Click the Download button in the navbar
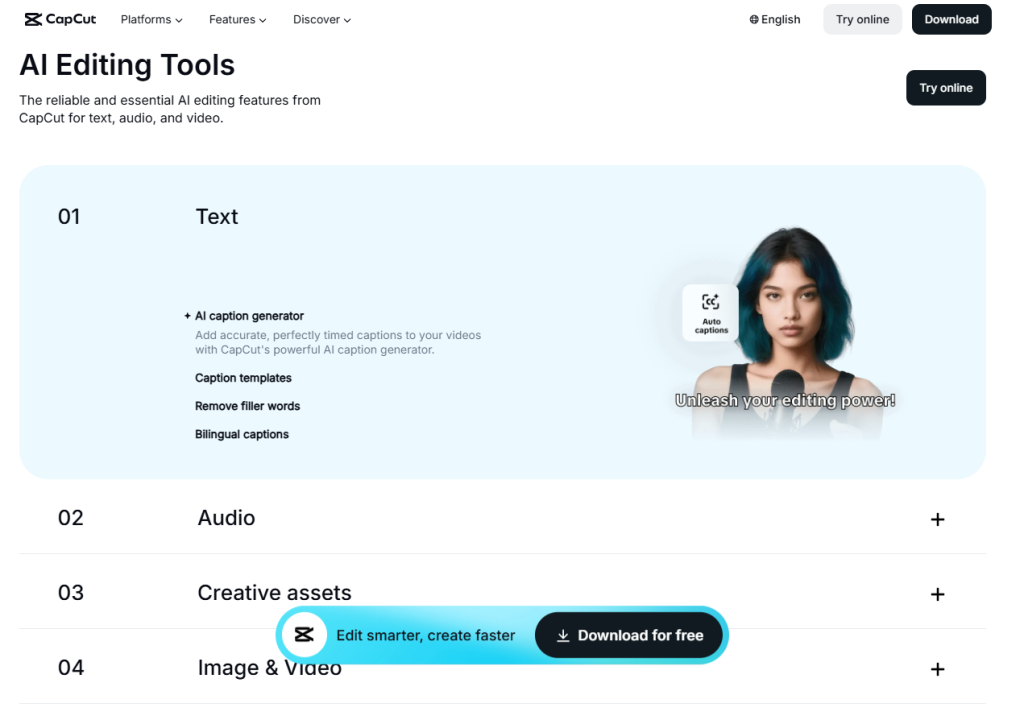The height and width of the screenshot is (720, 1024). tap(951, 19)
